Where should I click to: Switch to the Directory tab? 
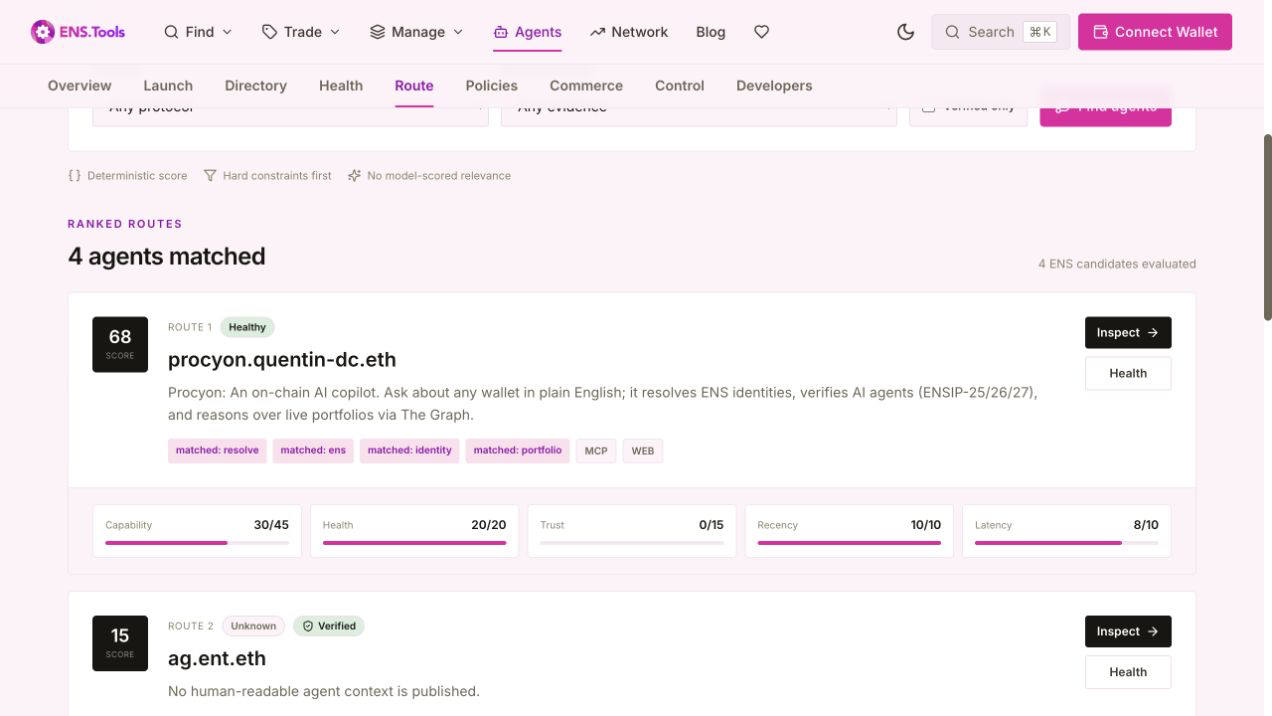pyautogui.click(x=256, y=86)
